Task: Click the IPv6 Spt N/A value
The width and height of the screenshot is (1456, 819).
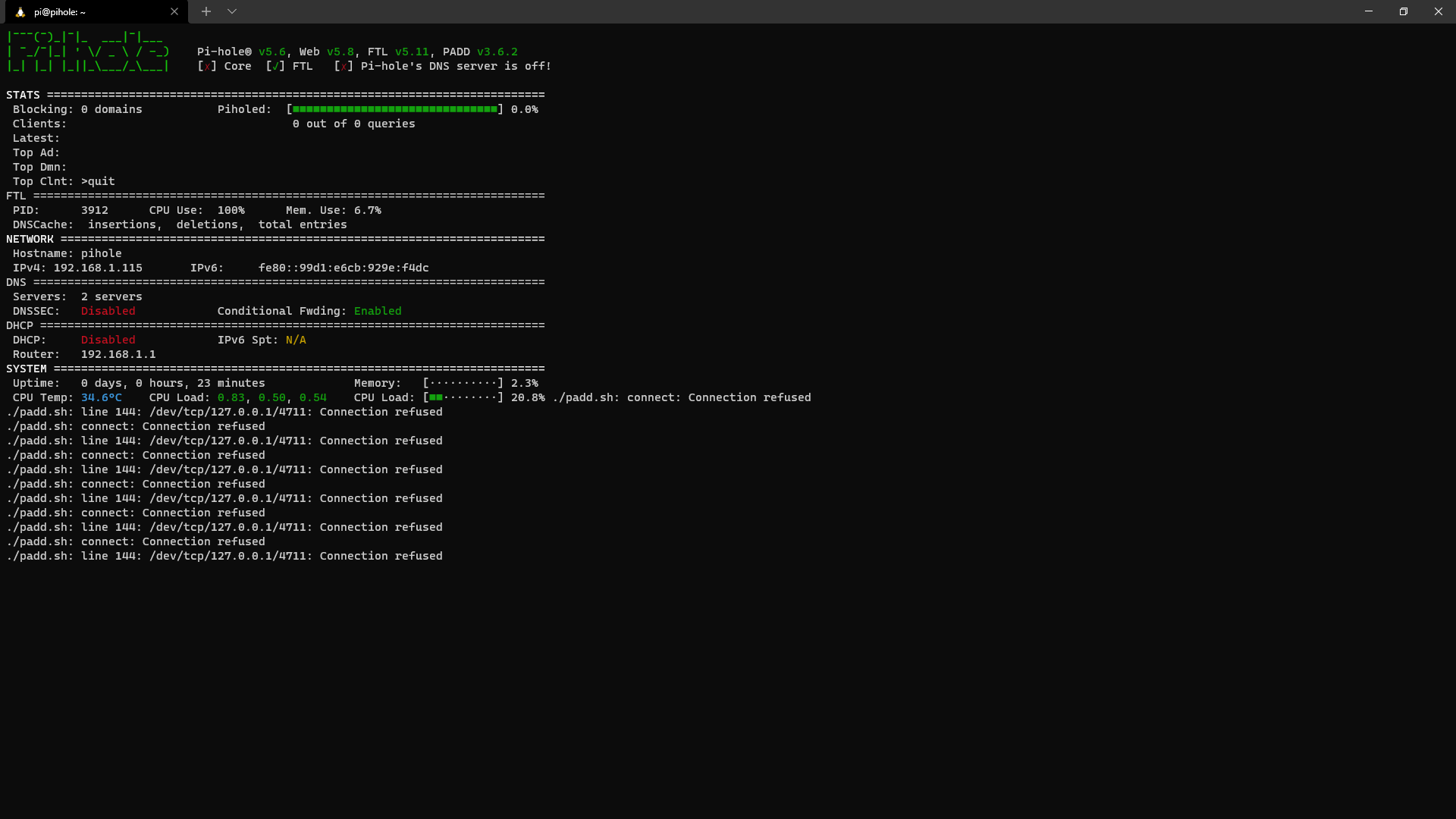Action: point(296,340)
